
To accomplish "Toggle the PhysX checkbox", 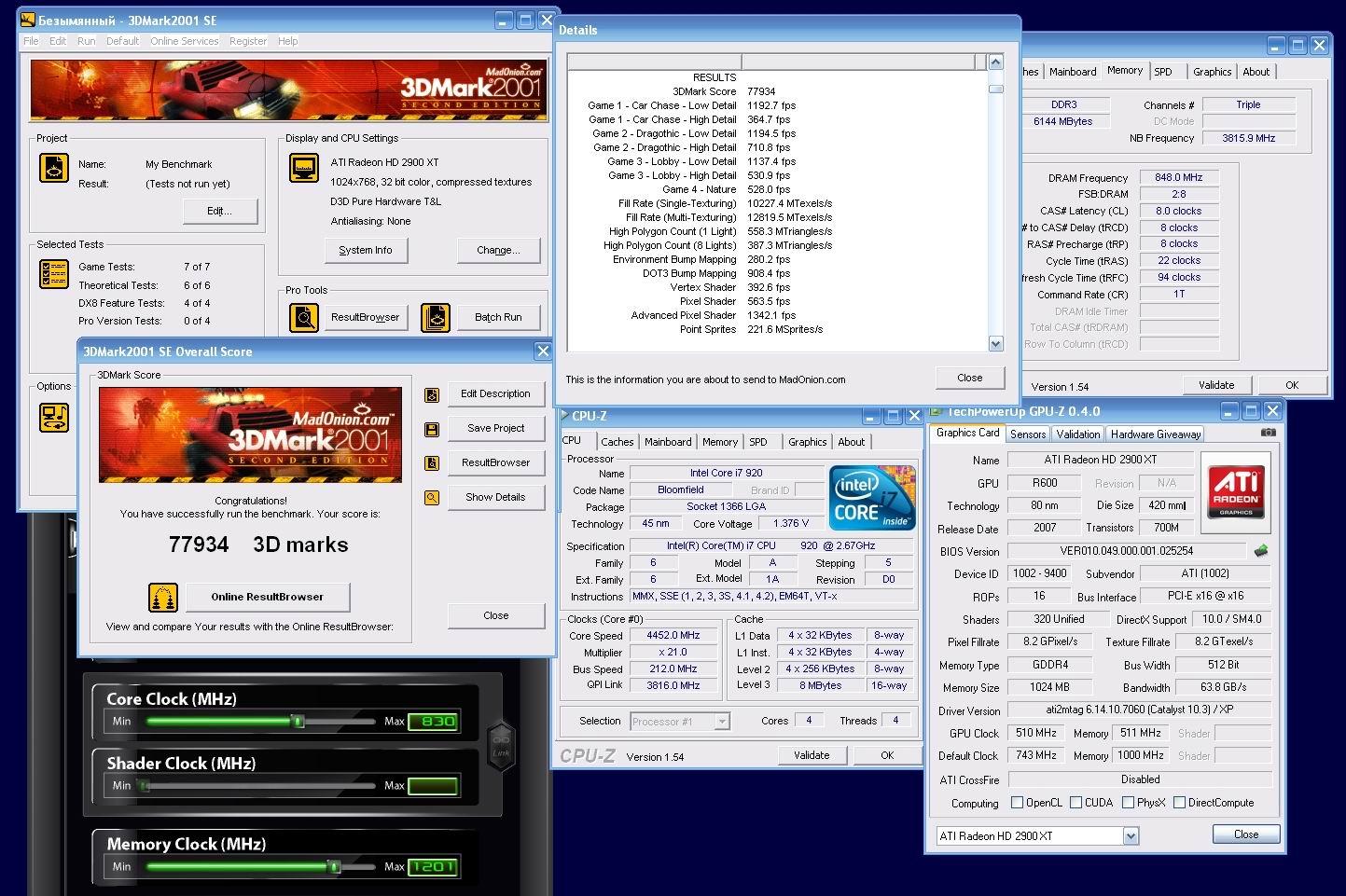I will pos(1129,803).
